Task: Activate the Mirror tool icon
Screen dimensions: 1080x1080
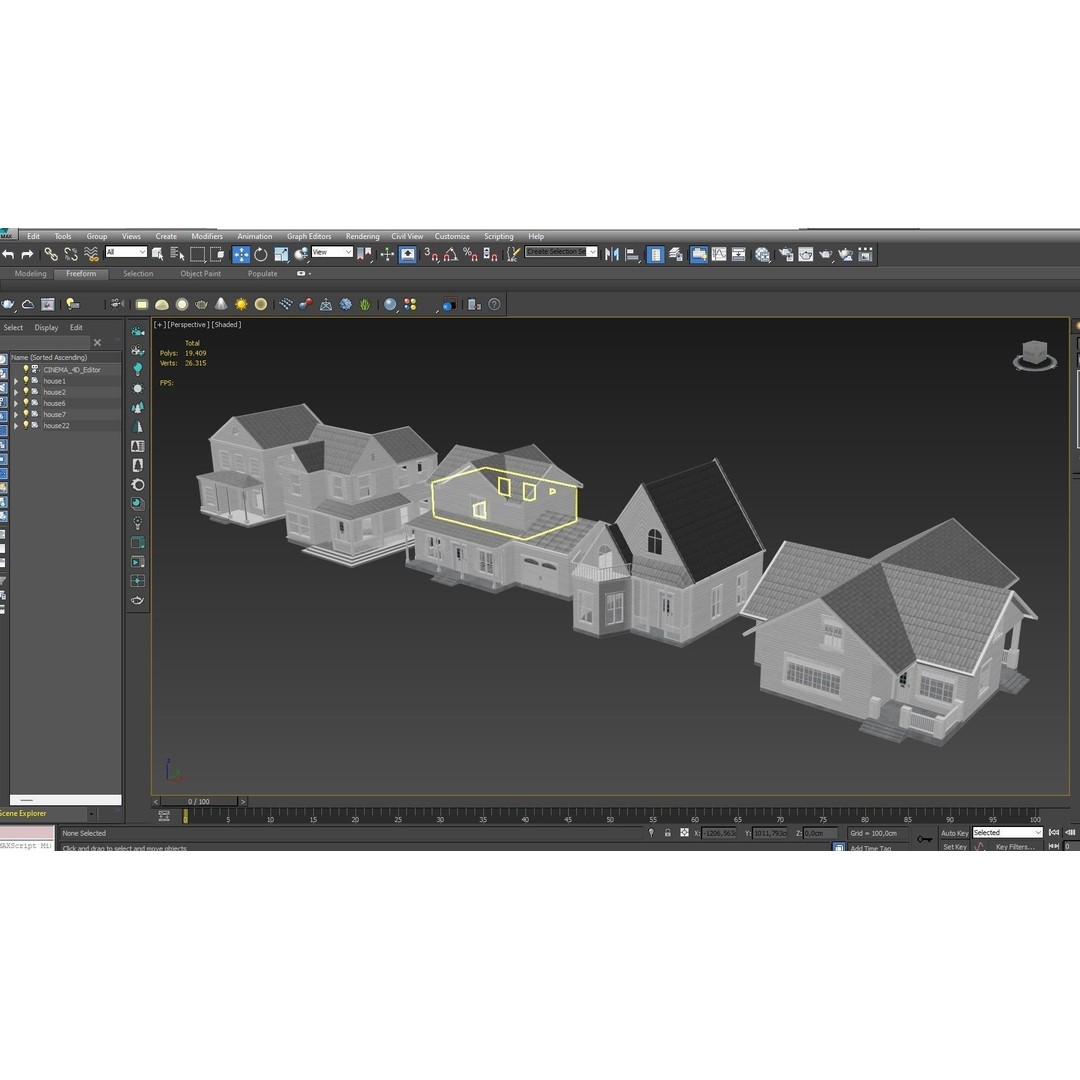Action: coord(613,253)
